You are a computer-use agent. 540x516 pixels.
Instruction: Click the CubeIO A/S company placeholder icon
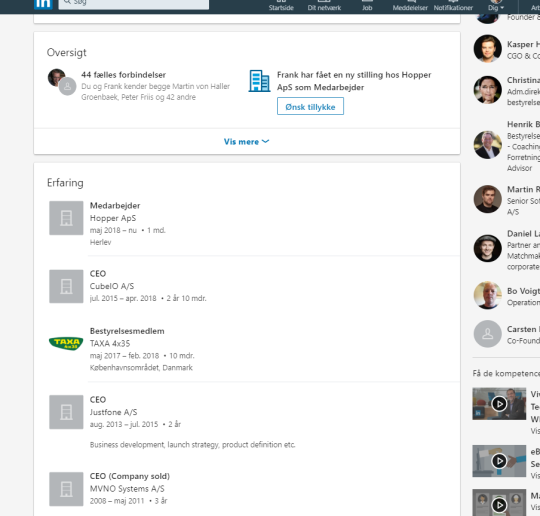point(66,286)
